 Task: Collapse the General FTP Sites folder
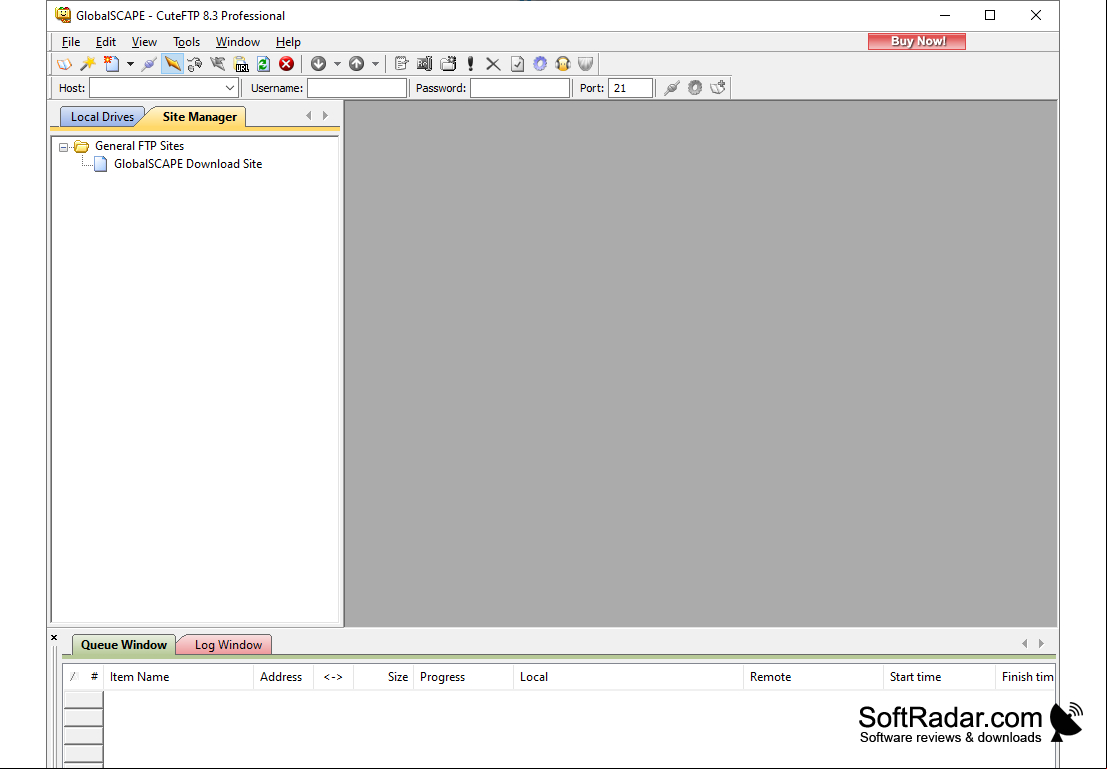[x=64, y=147]
